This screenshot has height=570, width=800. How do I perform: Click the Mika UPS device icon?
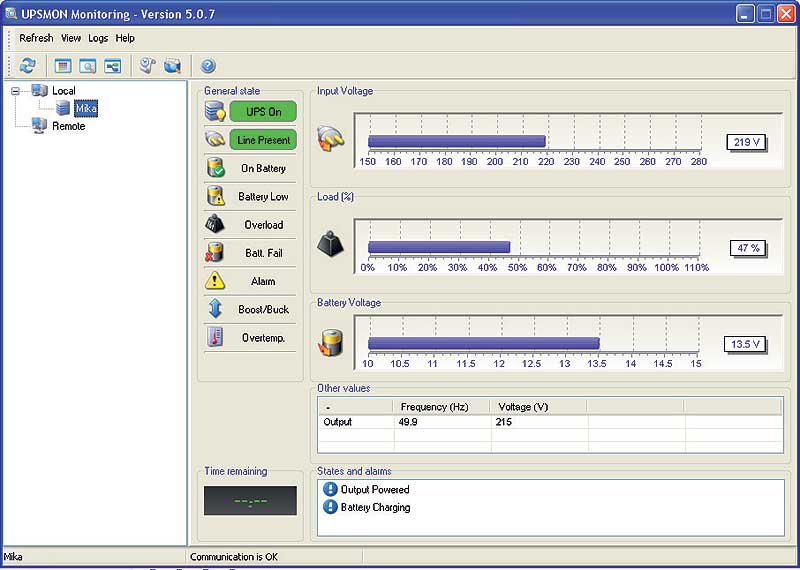63,108
